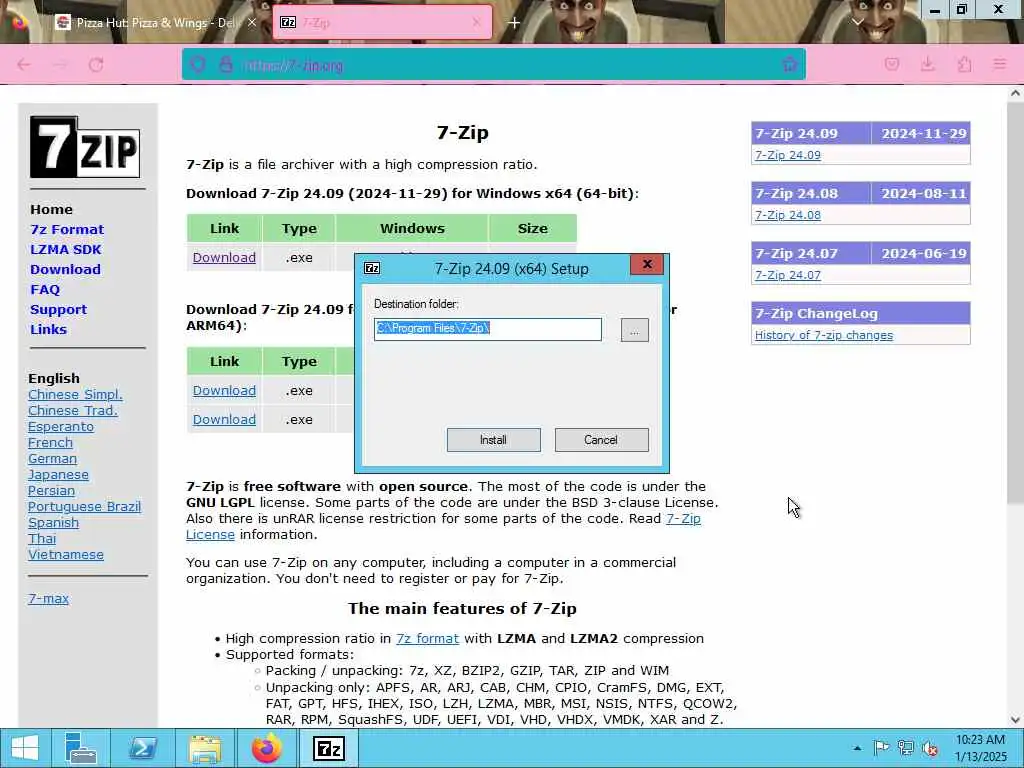The image size is (1024, 768).
Task: Launch PowerShell from the taskbar
Action: tap(142, 748)
